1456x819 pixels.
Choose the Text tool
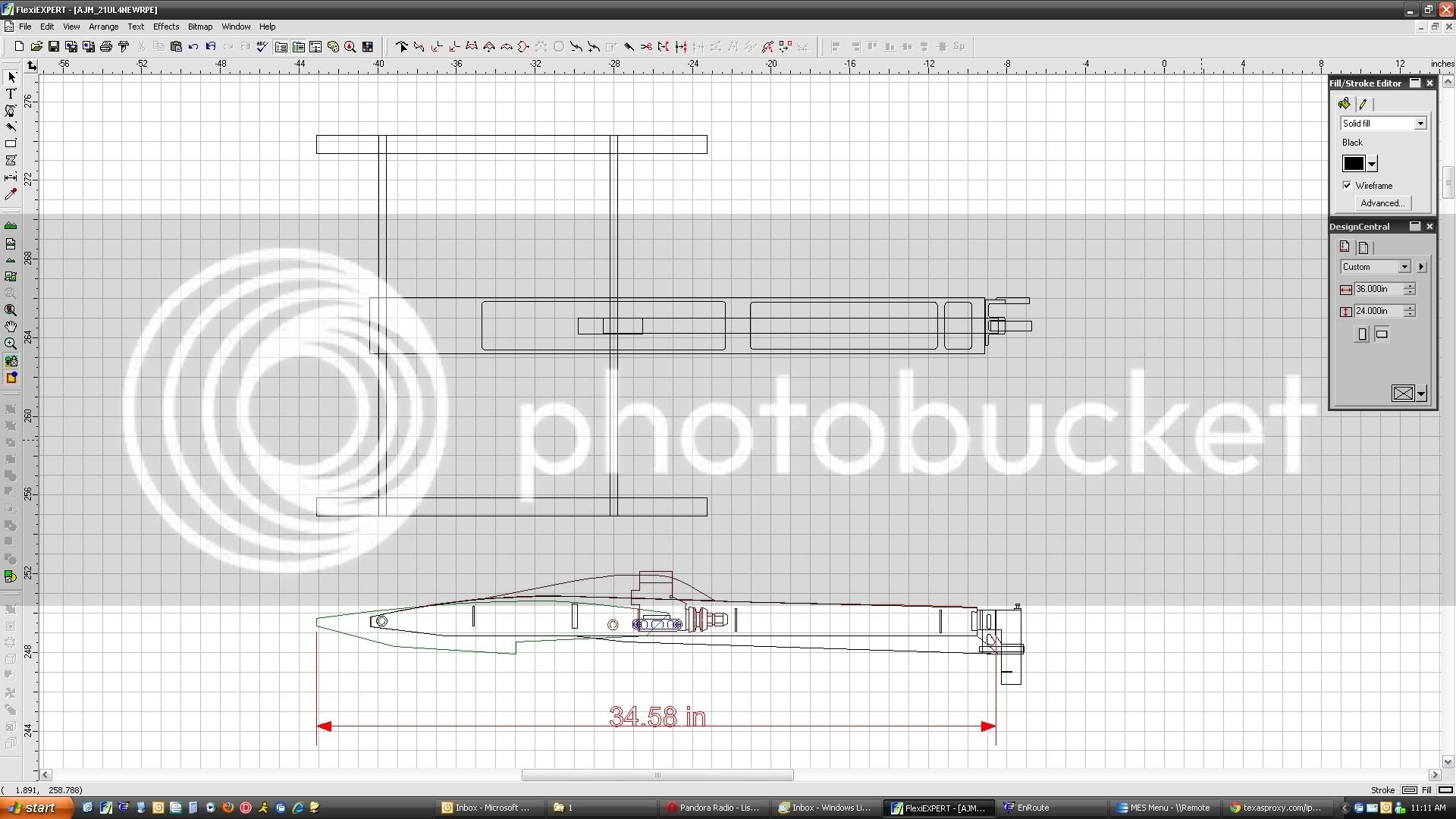coord(11,94)
